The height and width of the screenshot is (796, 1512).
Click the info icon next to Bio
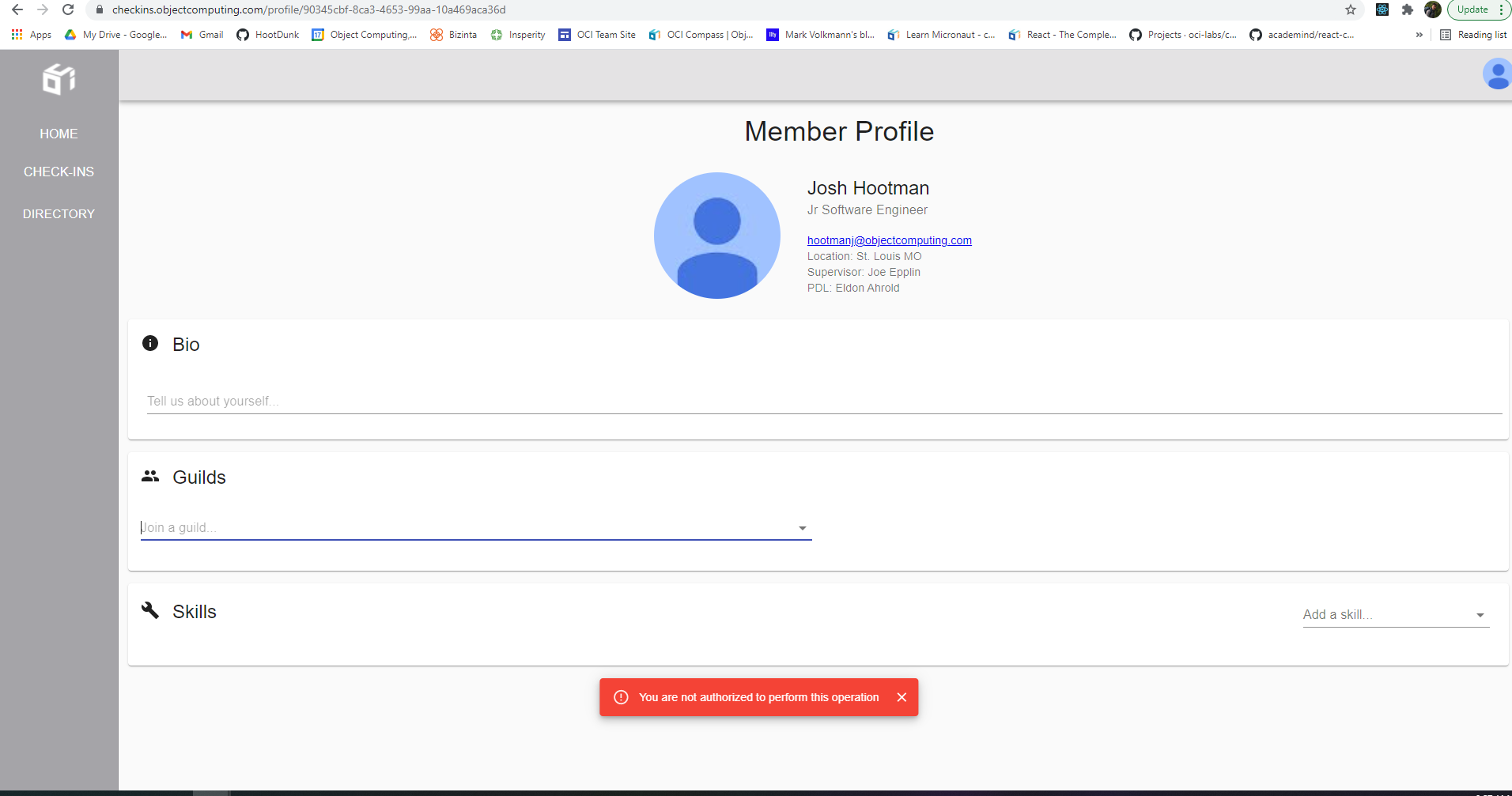click(x=149, y=343)
